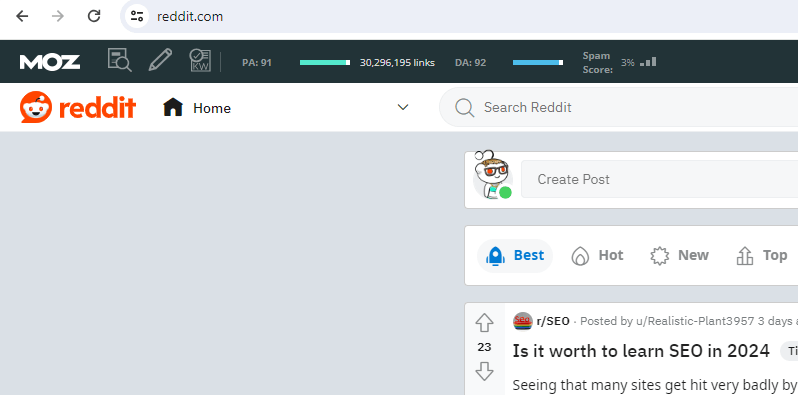Open MozBar page analysis icon
Viewport: 798px width, 395px height.
120,60
